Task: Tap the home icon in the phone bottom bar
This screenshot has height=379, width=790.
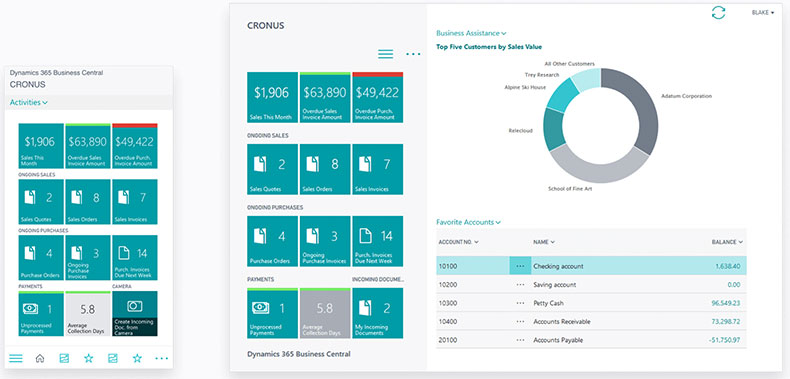Action: coord(40,358)
